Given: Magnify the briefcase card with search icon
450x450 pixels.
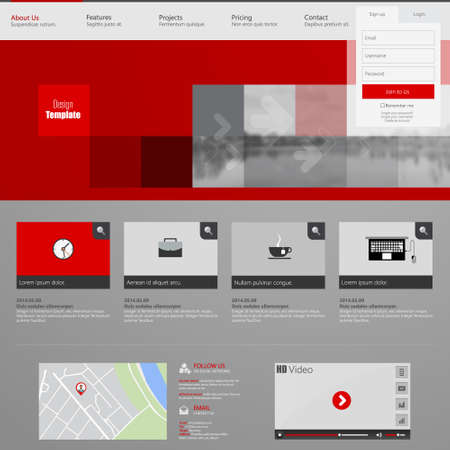Looking at the screenshot, I should (x=208, y=230).
